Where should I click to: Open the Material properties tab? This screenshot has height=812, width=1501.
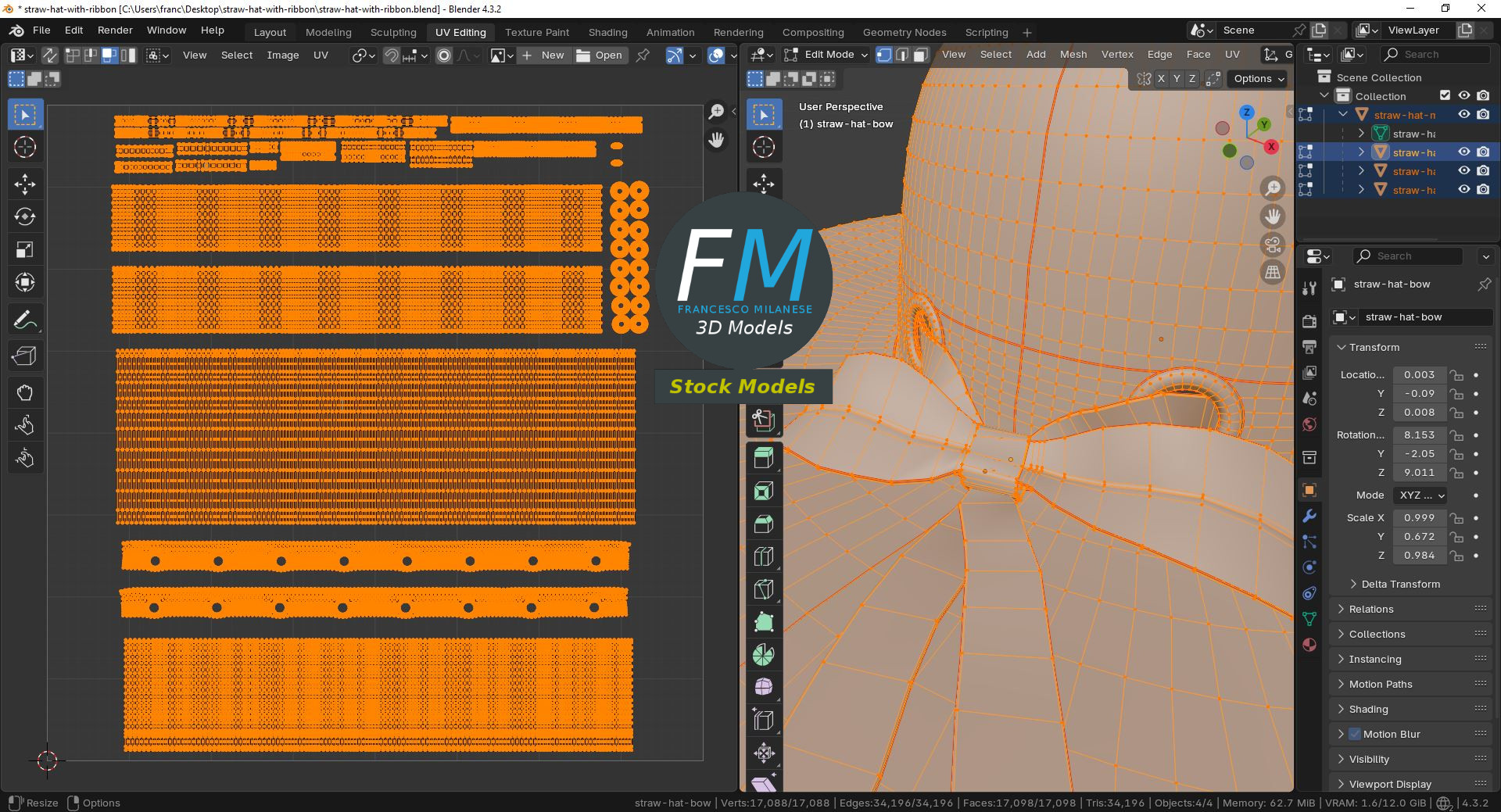[x=1309, y=645]
